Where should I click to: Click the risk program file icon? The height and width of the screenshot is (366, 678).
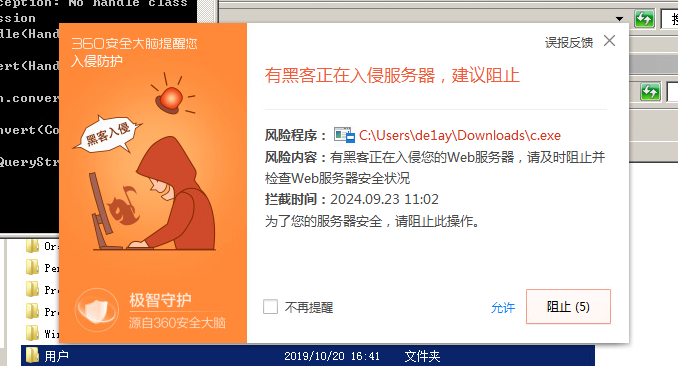pos(344,135)
